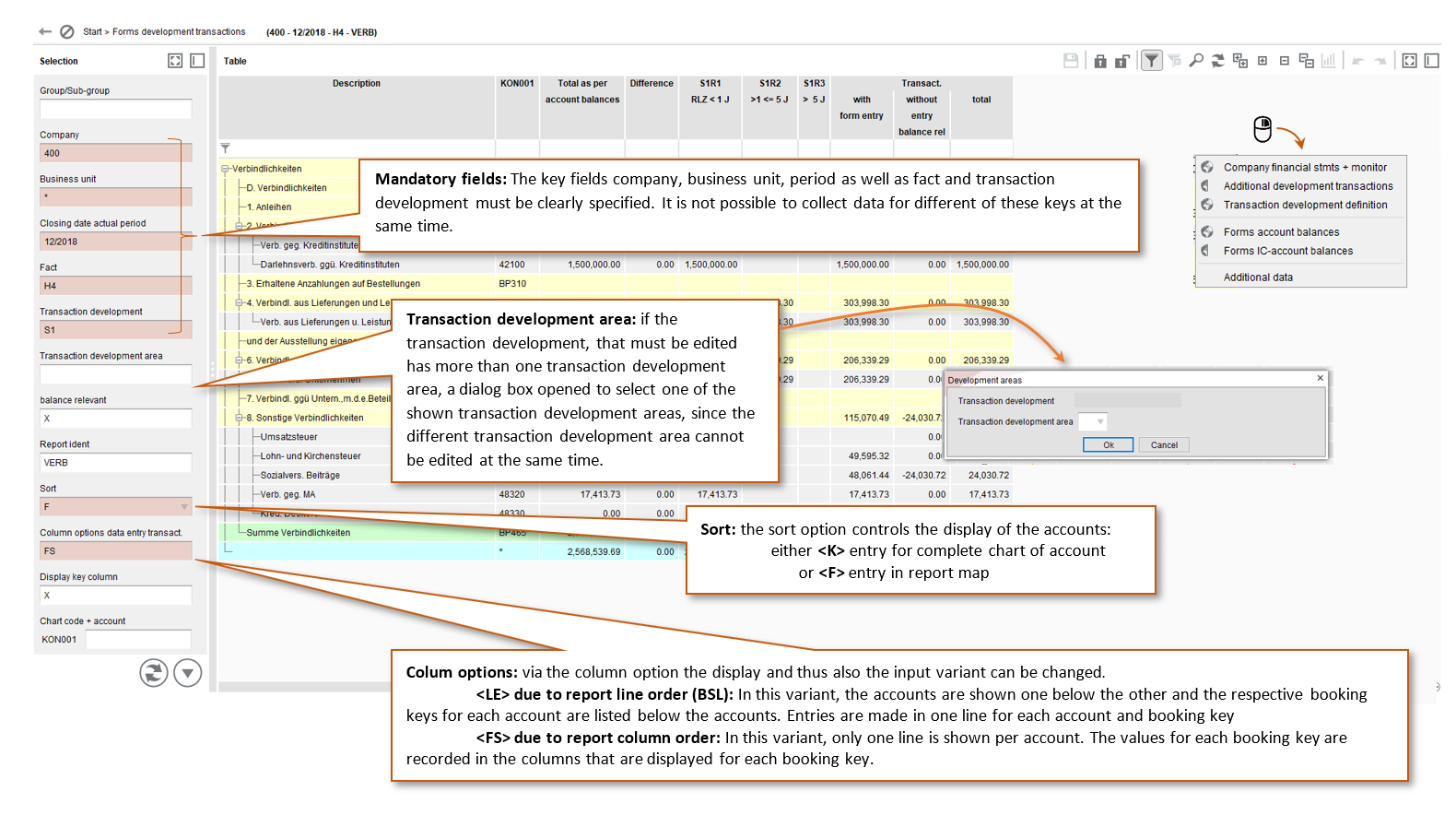This screenshot has height=815, width=1456.
Task: Click the Transaction development area input field
Action: [116, 374]
